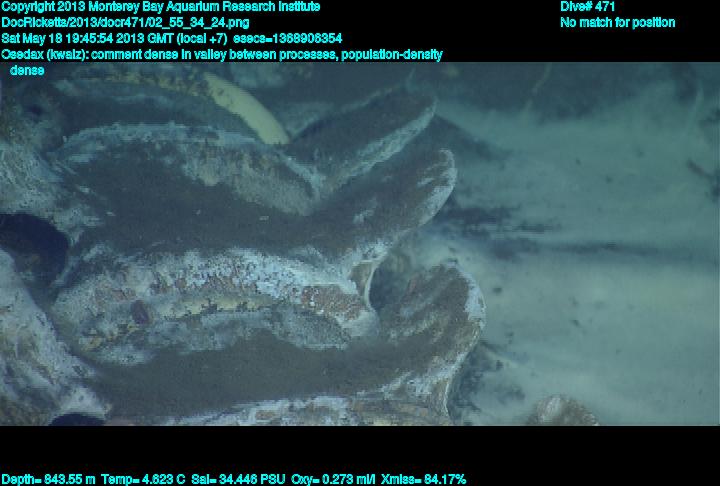
Task: Click the 'No match for position' text
Action: (618, 23)
